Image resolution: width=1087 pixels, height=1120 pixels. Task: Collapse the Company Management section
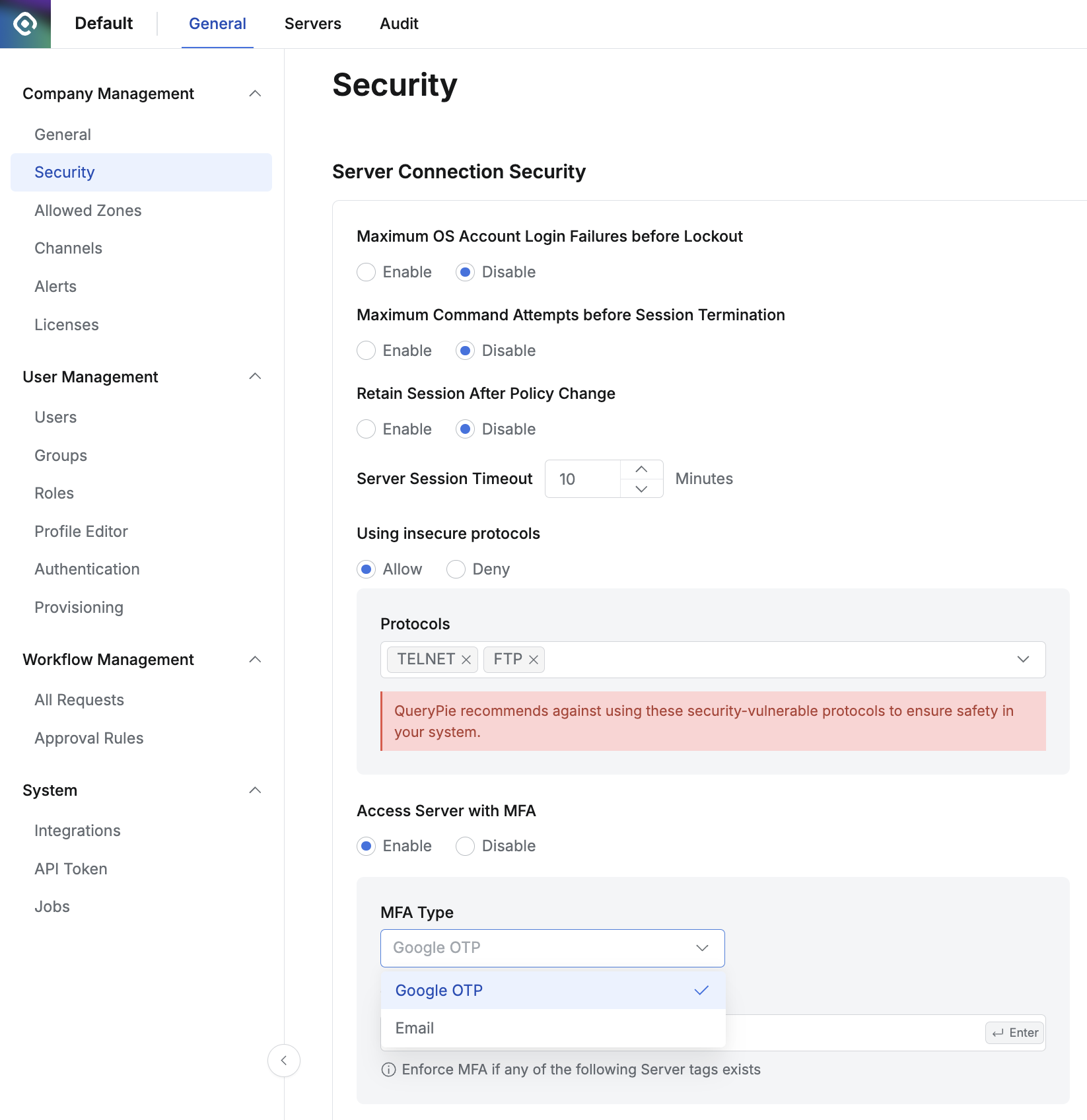255,94
